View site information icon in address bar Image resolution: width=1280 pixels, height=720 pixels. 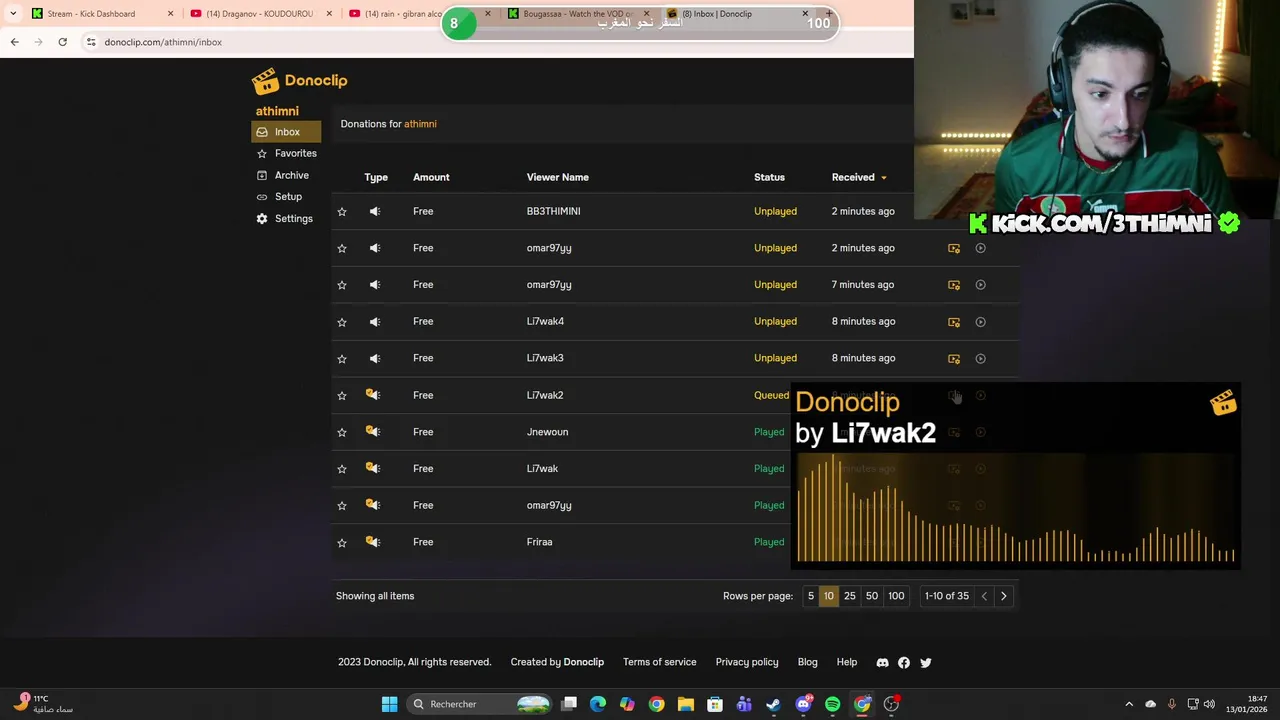click(x=91, y=42)
